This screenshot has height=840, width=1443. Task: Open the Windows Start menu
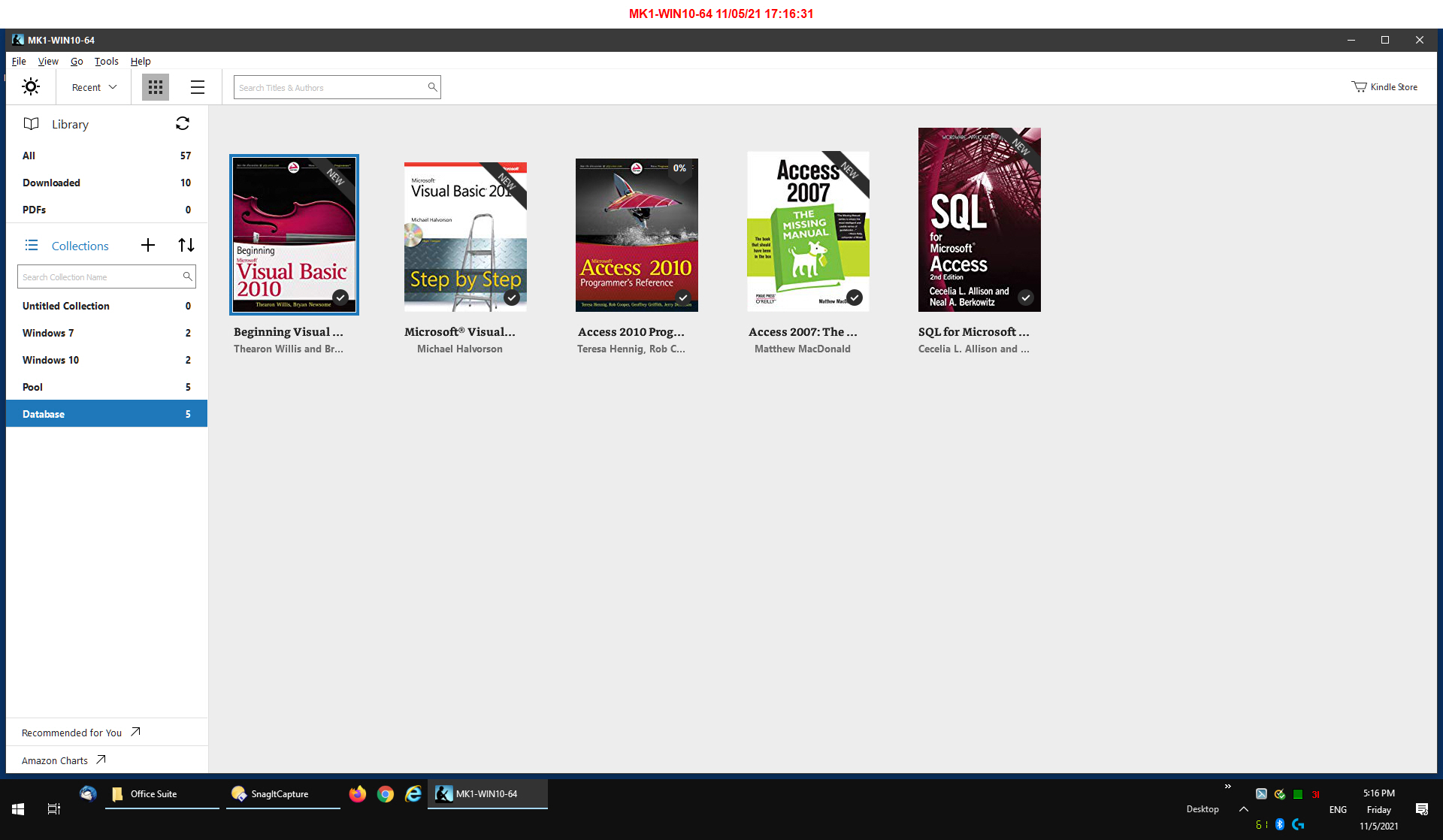(18, 809)
